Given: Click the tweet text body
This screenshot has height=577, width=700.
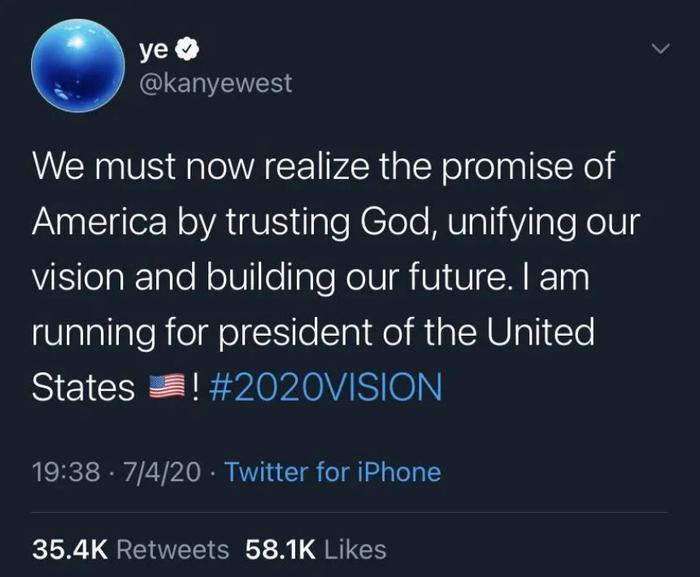Looking at the screenshot, I should click(336, 276).
